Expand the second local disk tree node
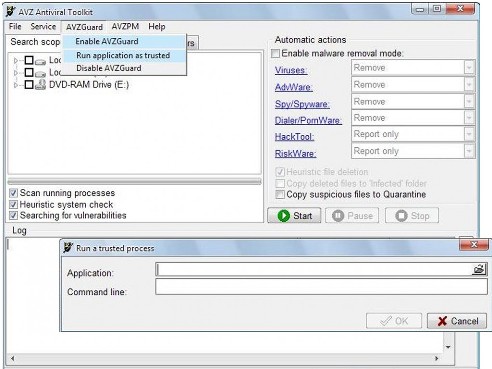 tap(15, 73)
